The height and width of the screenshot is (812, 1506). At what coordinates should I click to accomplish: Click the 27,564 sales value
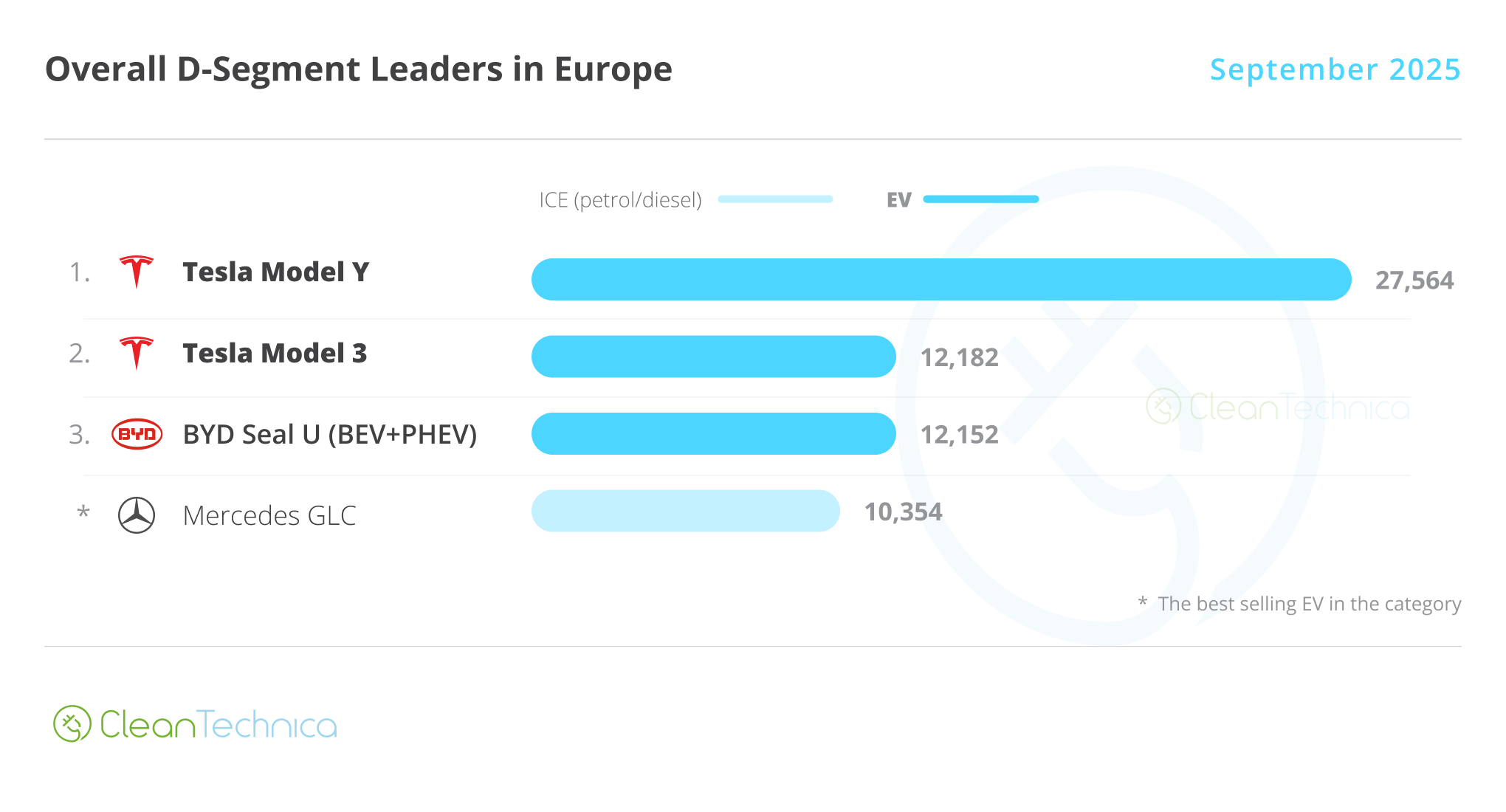point(1414,281)
